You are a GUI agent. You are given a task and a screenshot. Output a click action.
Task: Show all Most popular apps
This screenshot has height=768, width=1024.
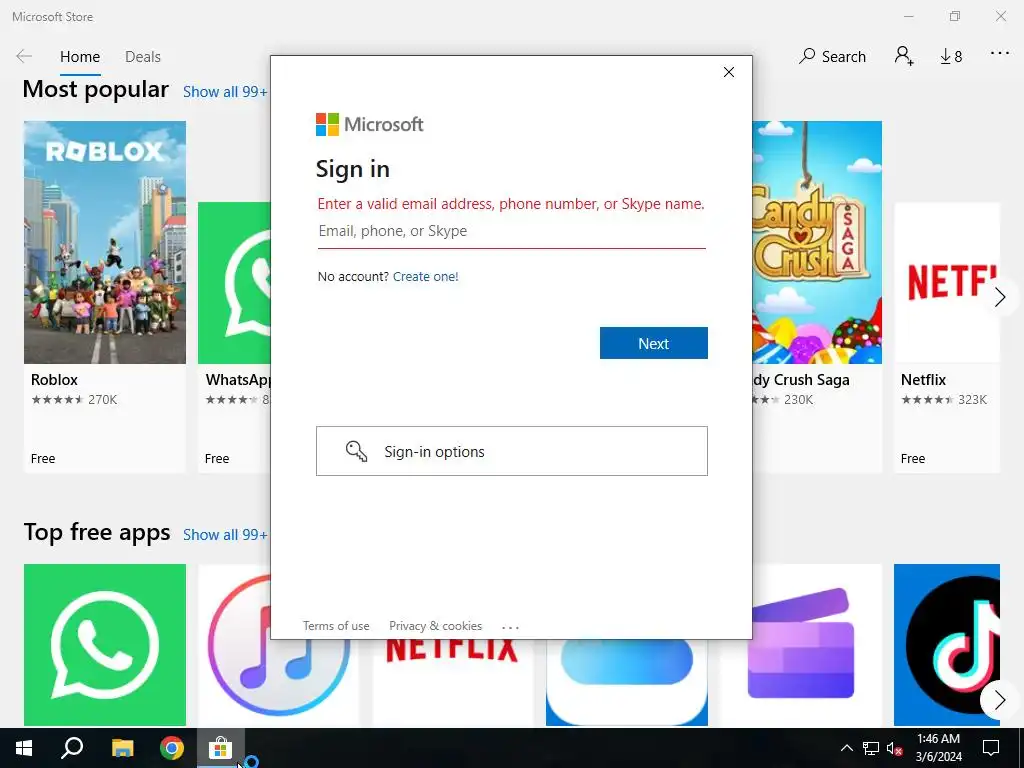point(225,92)
